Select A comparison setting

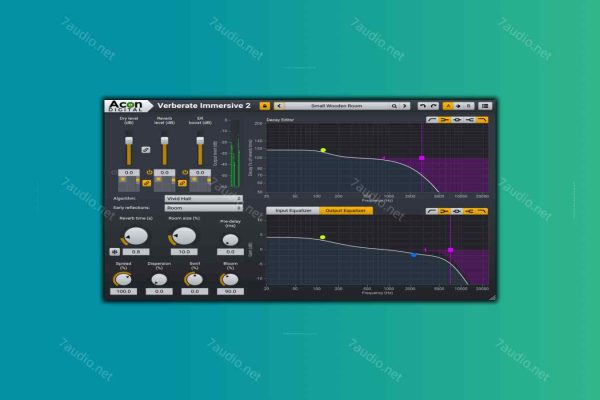[447, 106]
